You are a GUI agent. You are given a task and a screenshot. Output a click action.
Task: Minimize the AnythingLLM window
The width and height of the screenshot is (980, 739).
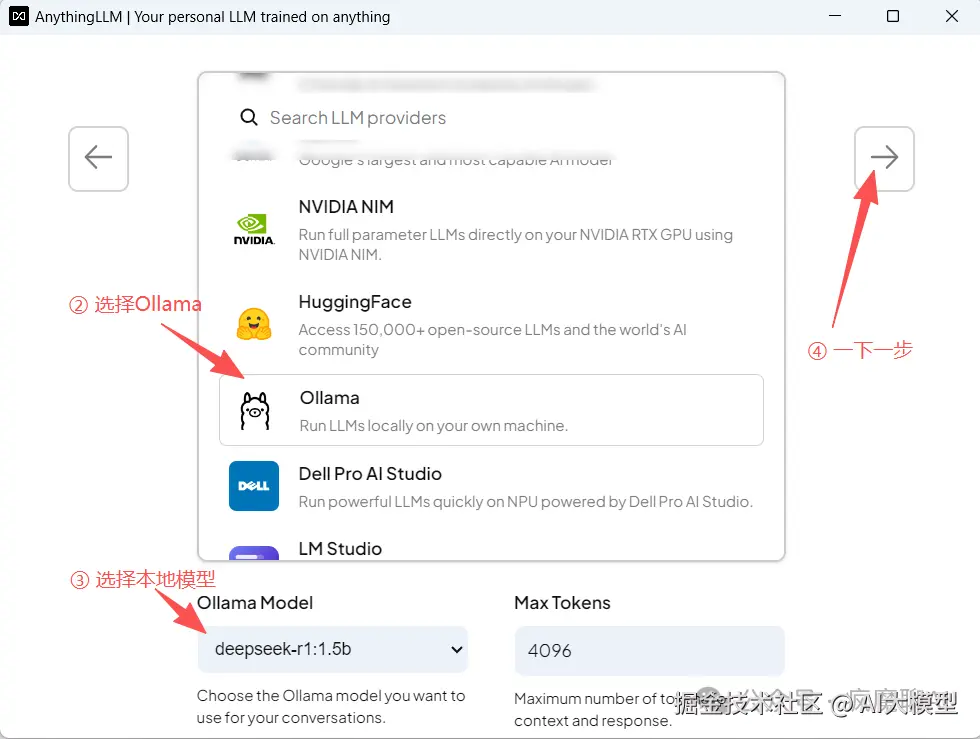(x=835, y=16)
